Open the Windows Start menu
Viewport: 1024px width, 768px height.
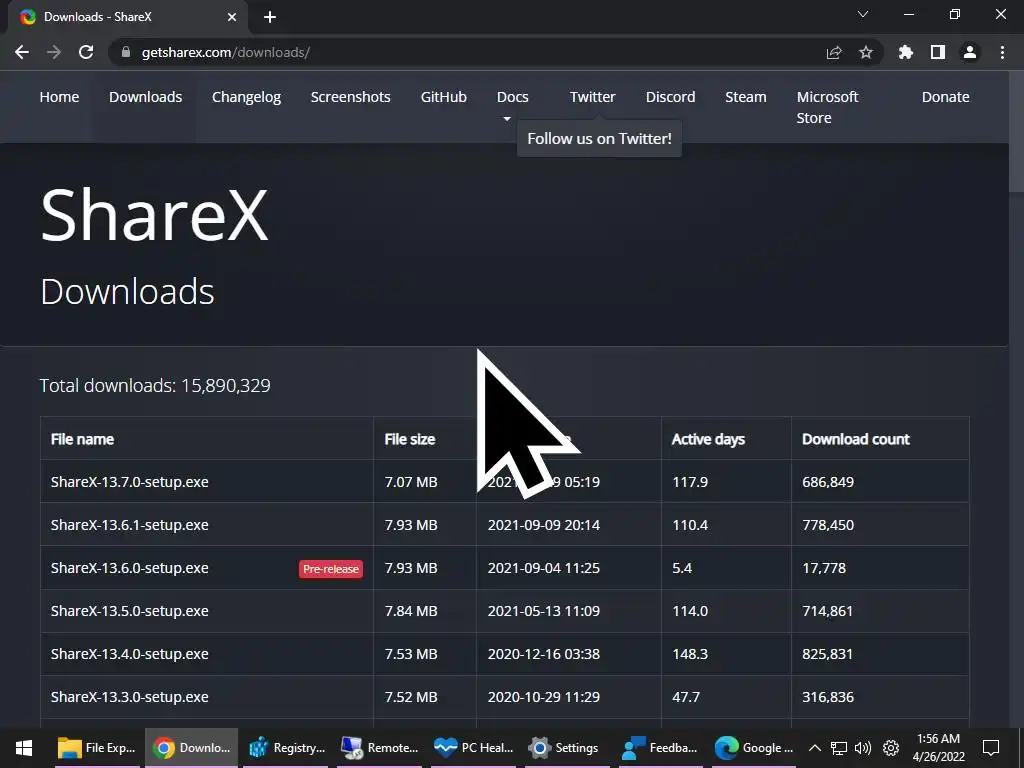(x=24, y=748)
